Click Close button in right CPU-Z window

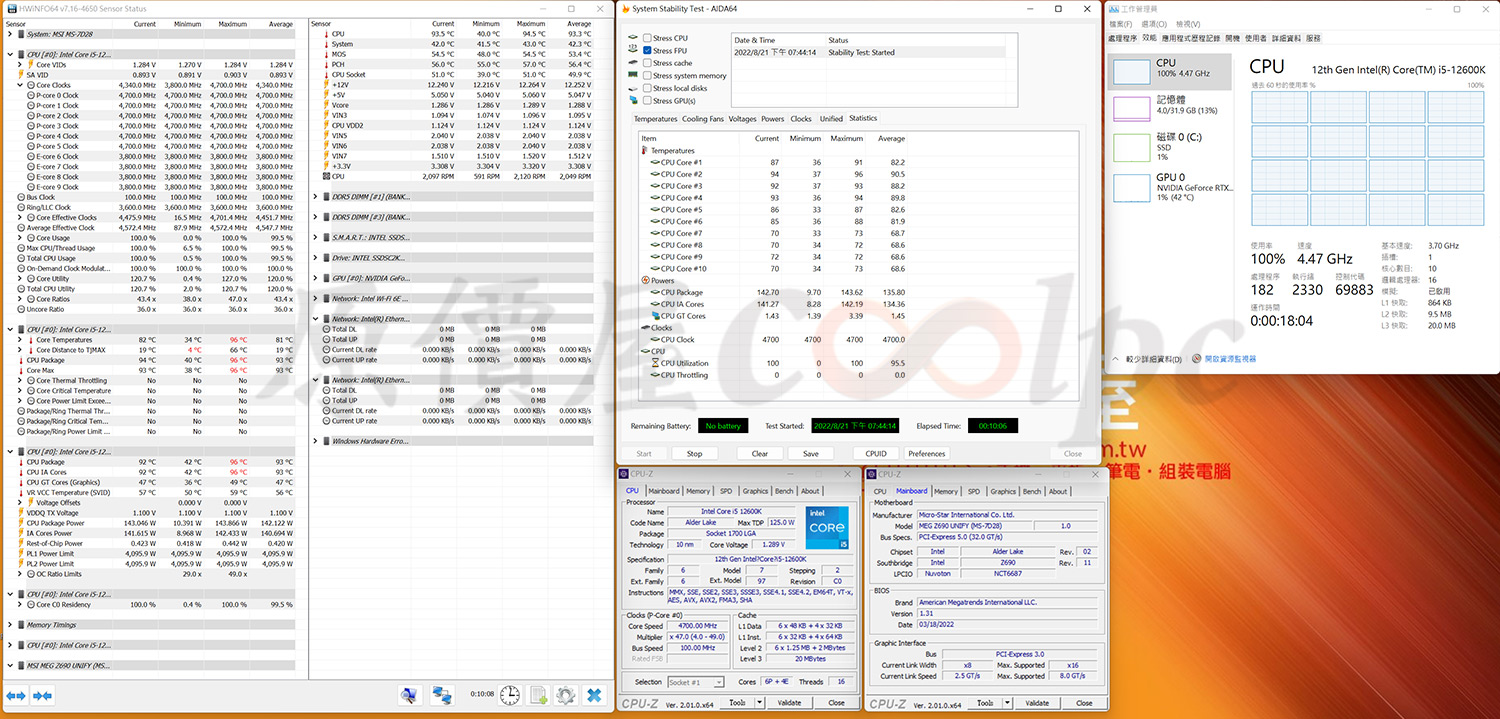pos(1084,703)
